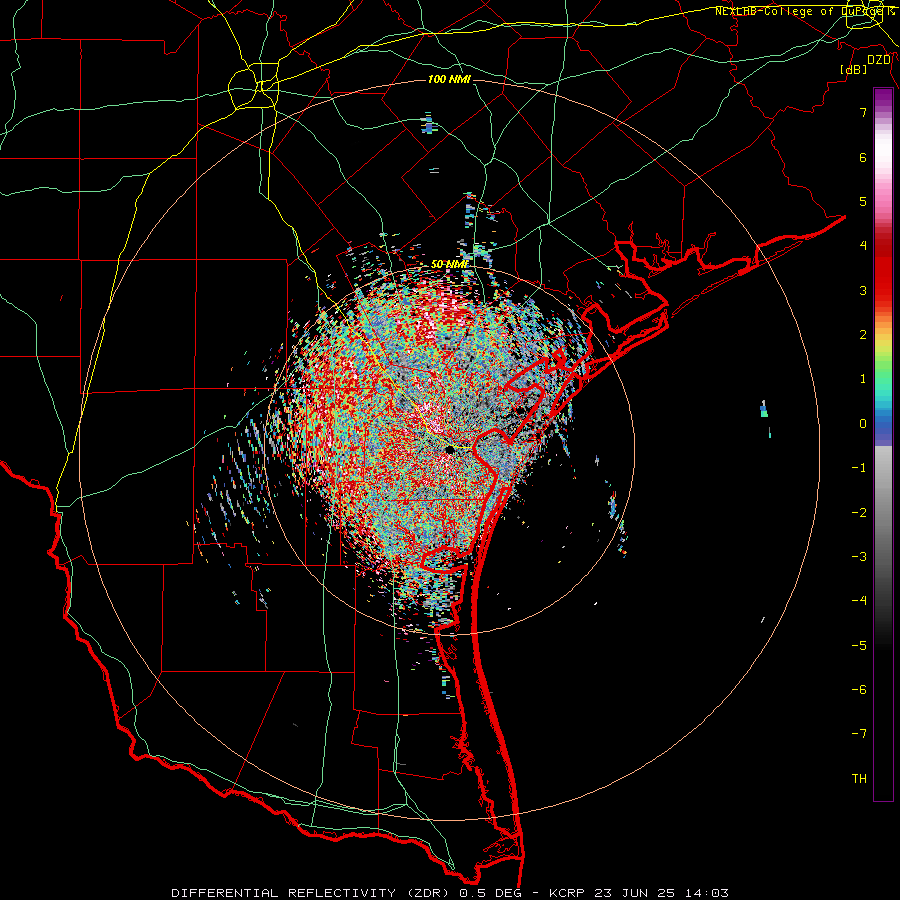Click the "3" value on the color scale
Screen dimensions: 900x900
tap(863, 290)
